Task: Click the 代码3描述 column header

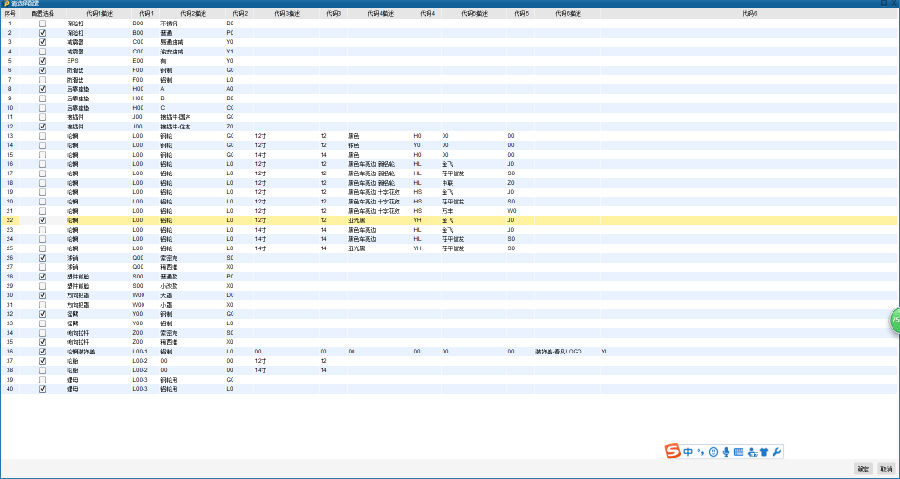Action: (286, 13)
